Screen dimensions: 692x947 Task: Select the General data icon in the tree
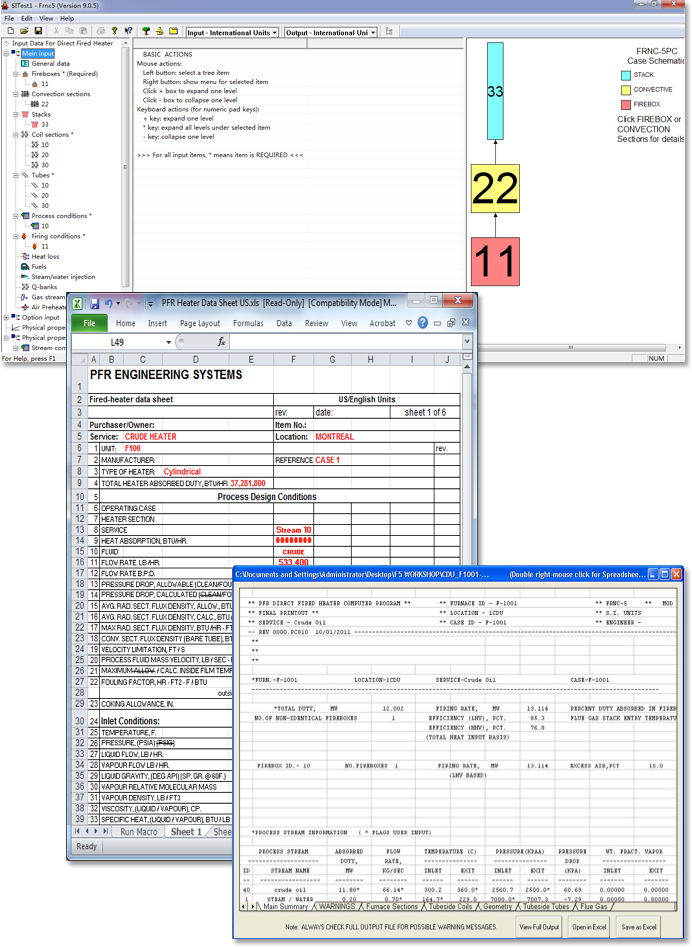pos(25,63)
